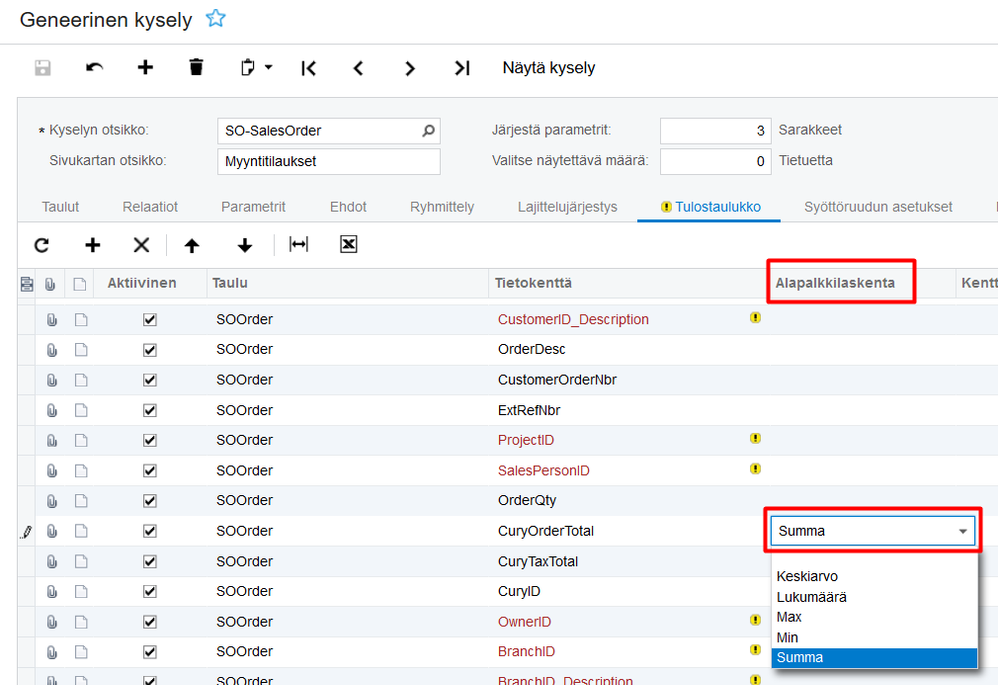
Task: Go to last record
Action: click(462, 67)
